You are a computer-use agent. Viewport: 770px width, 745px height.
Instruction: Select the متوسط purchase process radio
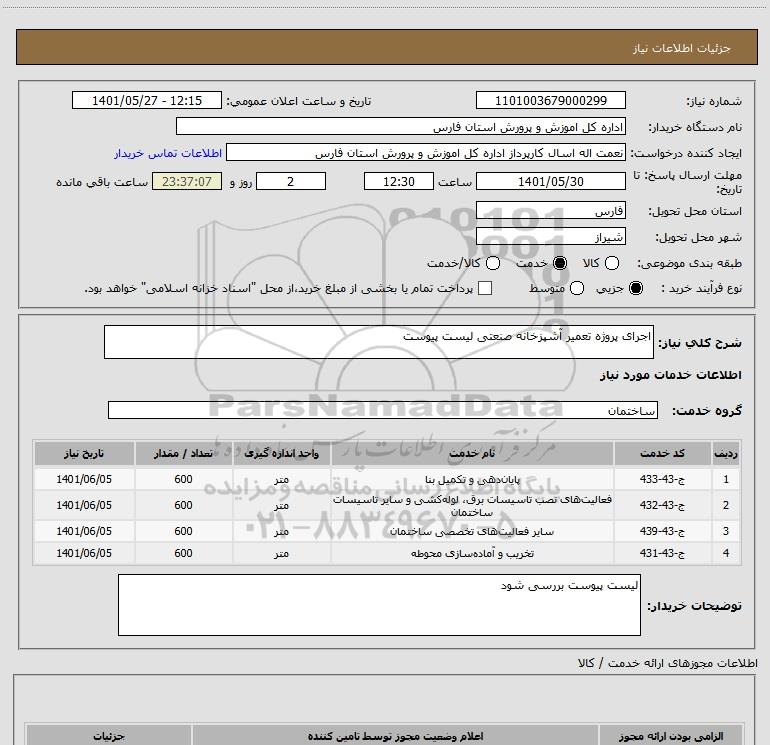click(x=577, y=288)
